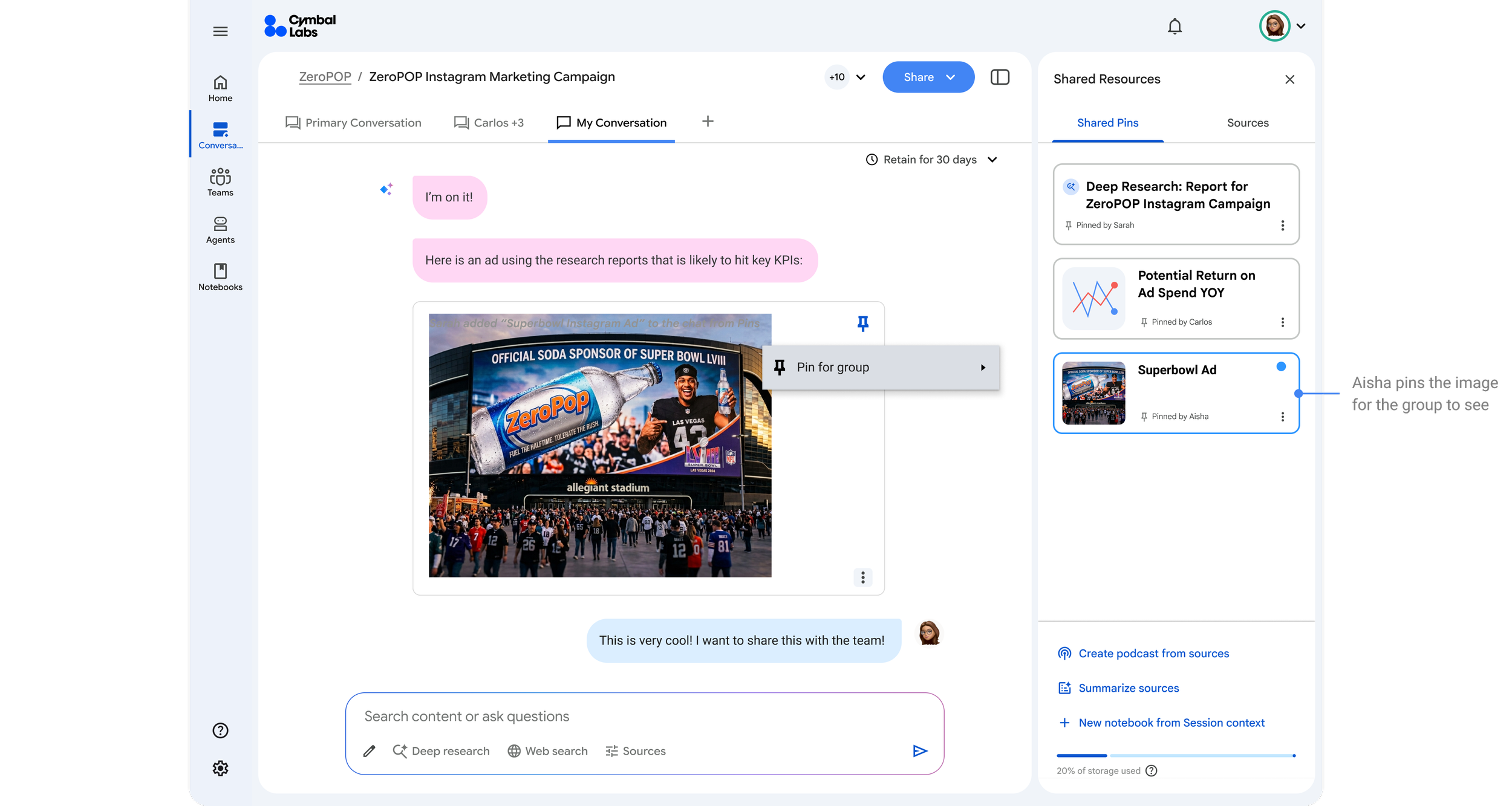
Task: Open the ad spend chart thumbnail
Action: [1093, 299]
